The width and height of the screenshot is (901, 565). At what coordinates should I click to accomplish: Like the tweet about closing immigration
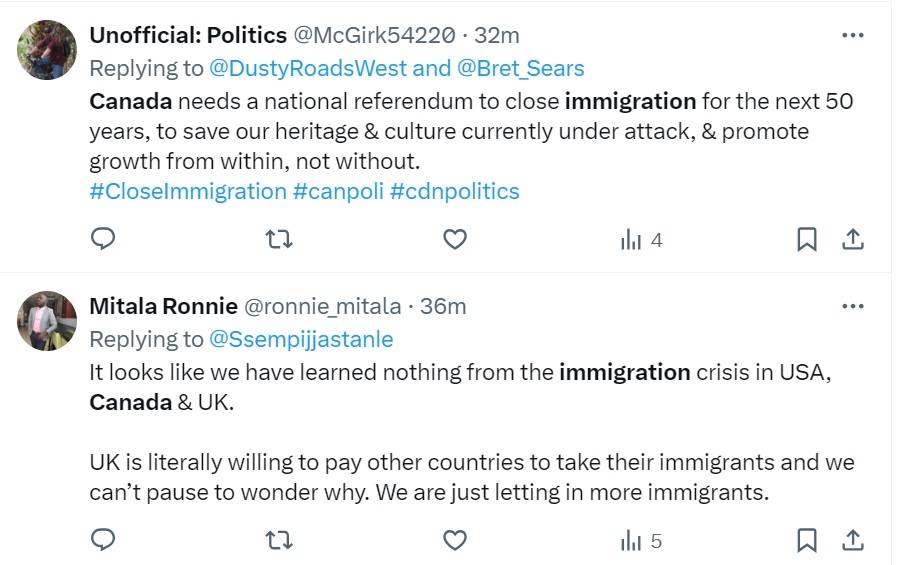[455, 239]
